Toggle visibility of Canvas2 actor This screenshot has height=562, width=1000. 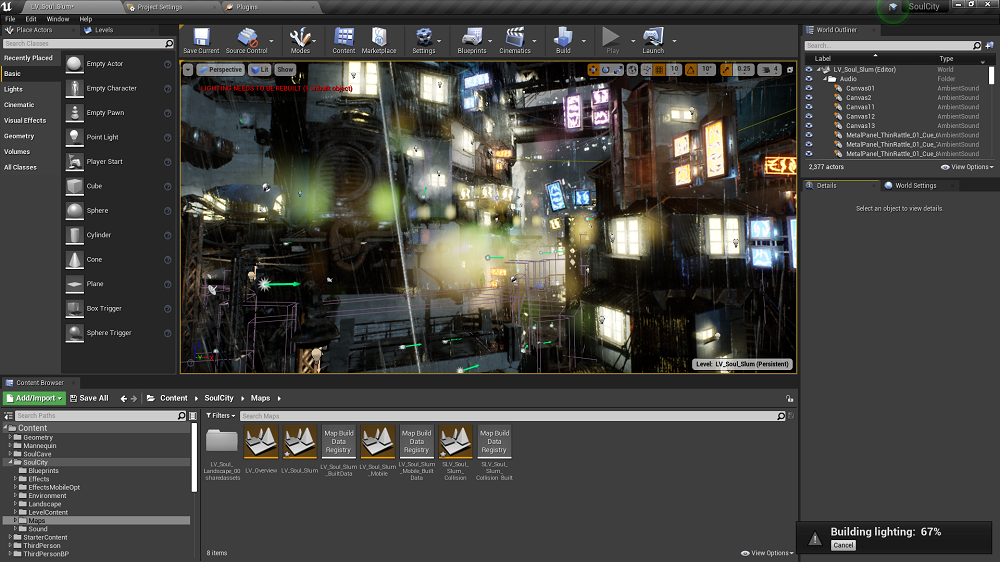pos(809,98)
